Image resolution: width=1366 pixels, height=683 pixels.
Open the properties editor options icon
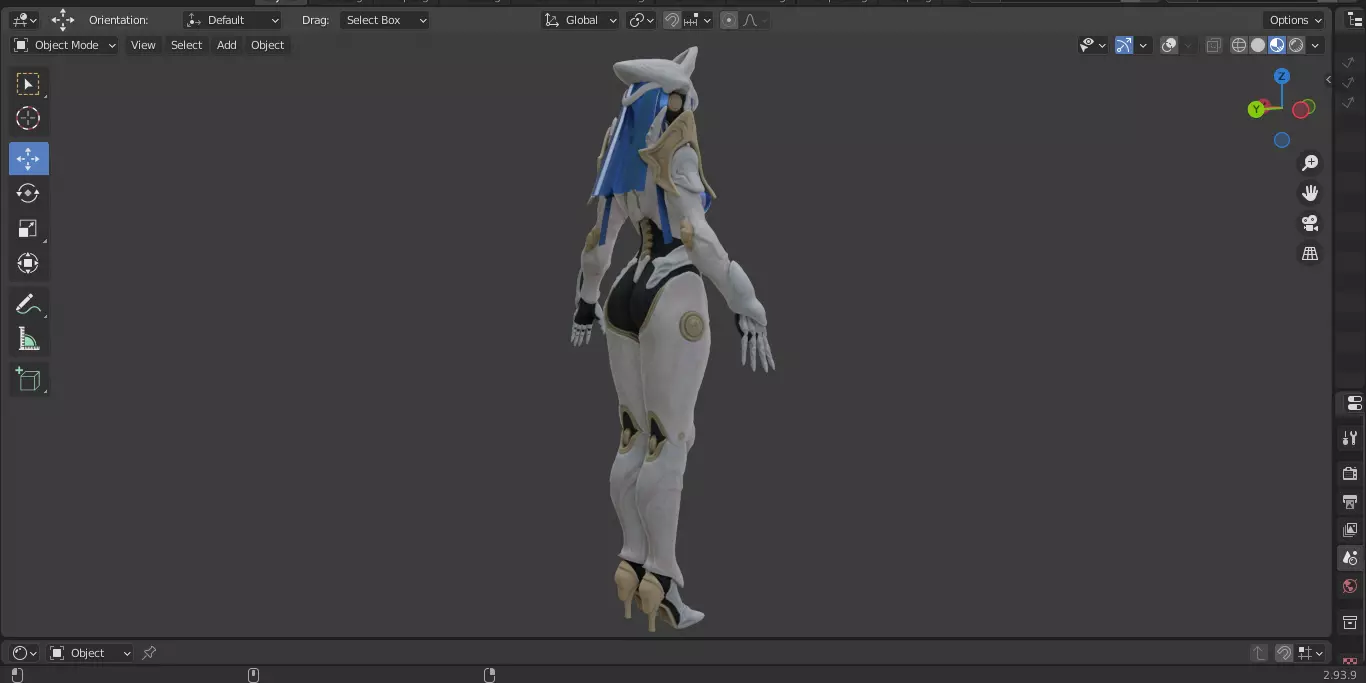click(x=1353, y=403)
